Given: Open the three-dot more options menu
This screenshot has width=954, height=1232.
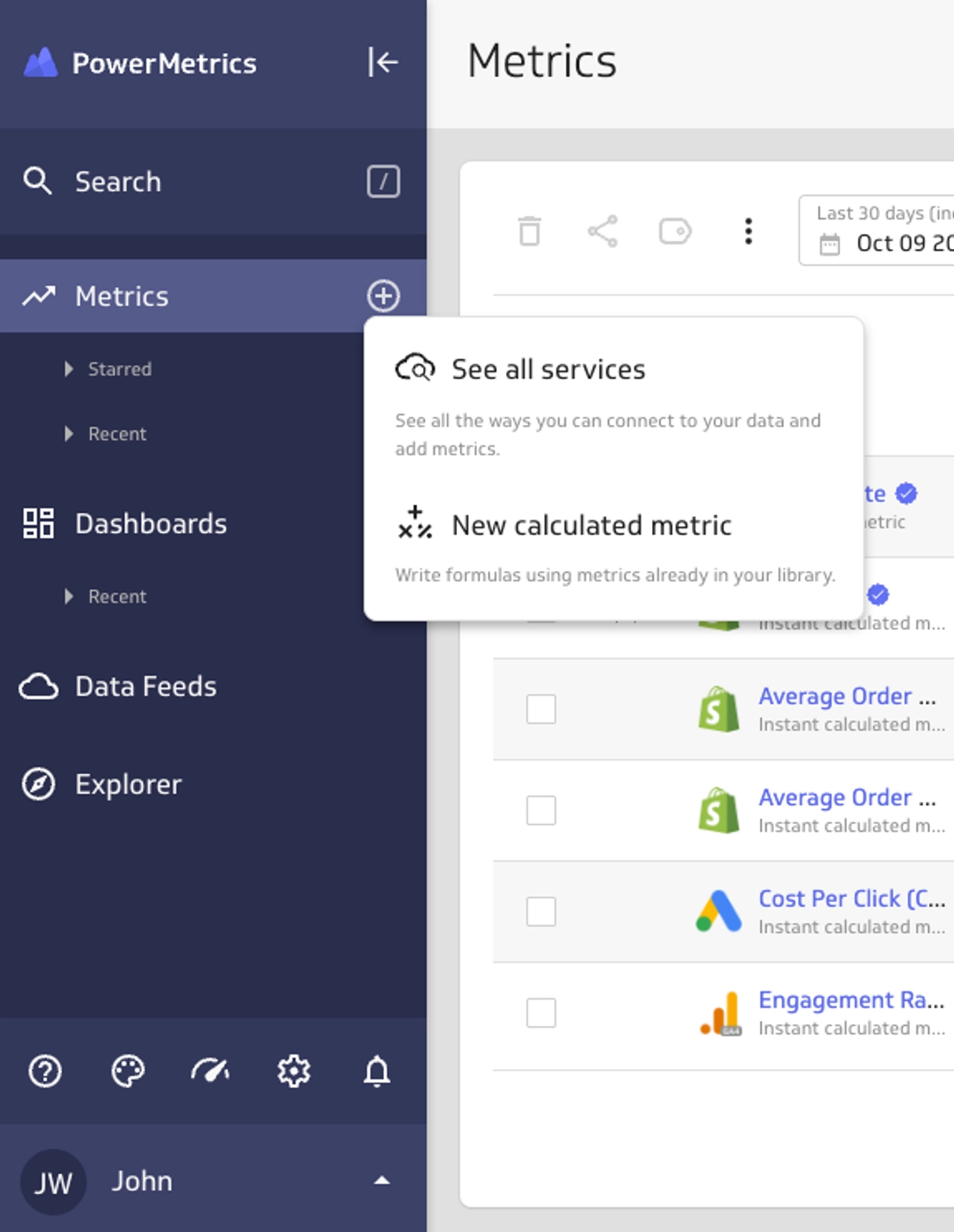Looking at the screenshot, I should pyautogui.click(x=748, y=231).
